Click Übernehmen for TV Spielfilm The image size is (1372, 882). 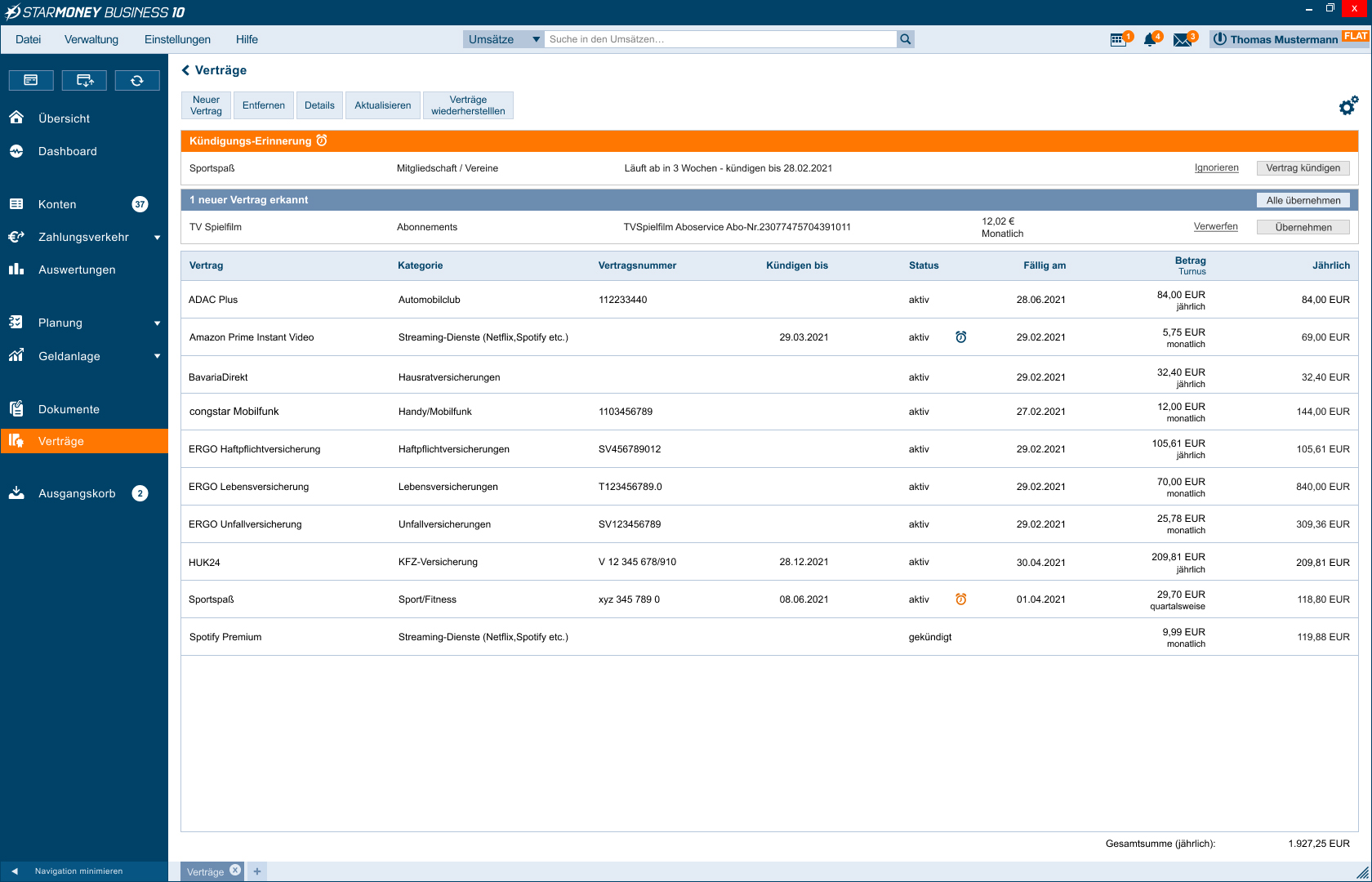1303,227
